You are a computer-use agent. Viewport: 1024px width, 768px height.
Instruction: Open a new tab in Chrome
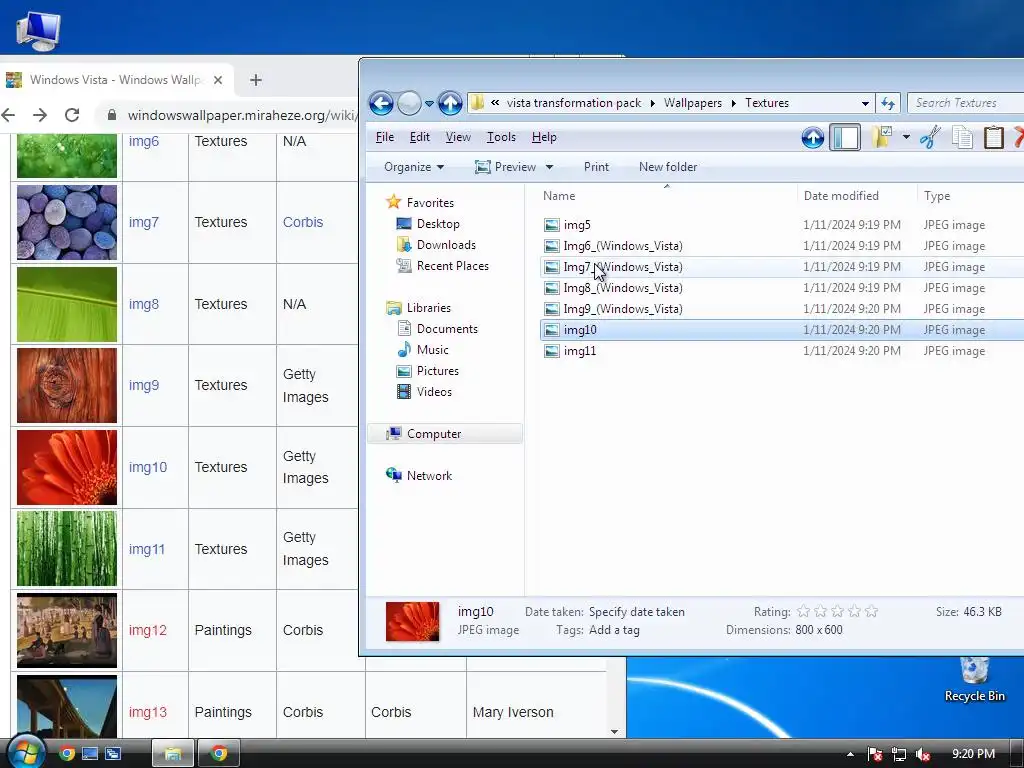click(x=256, y=80)
